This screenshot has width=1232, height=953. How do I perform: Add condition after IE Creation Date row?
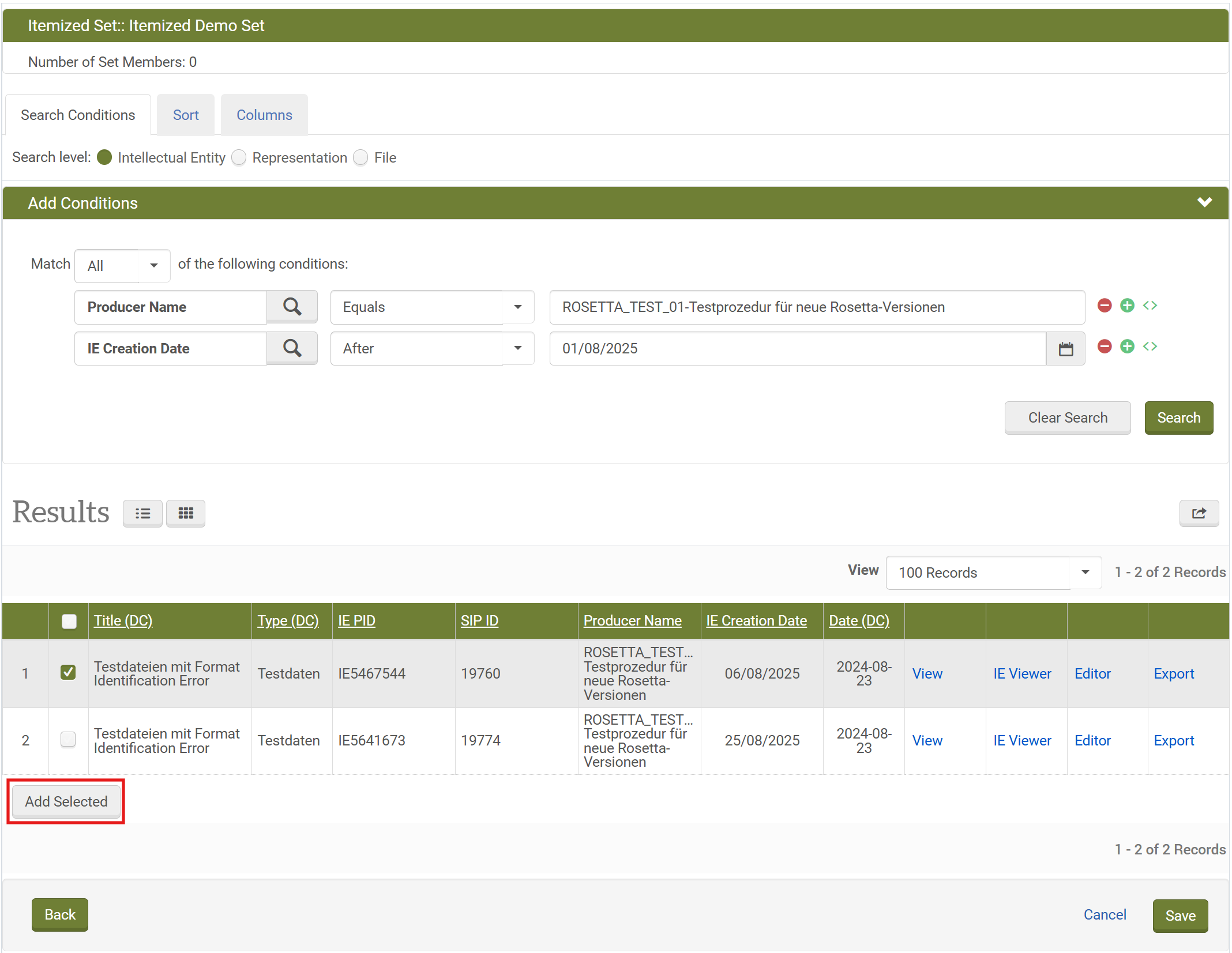(1127, 346)
